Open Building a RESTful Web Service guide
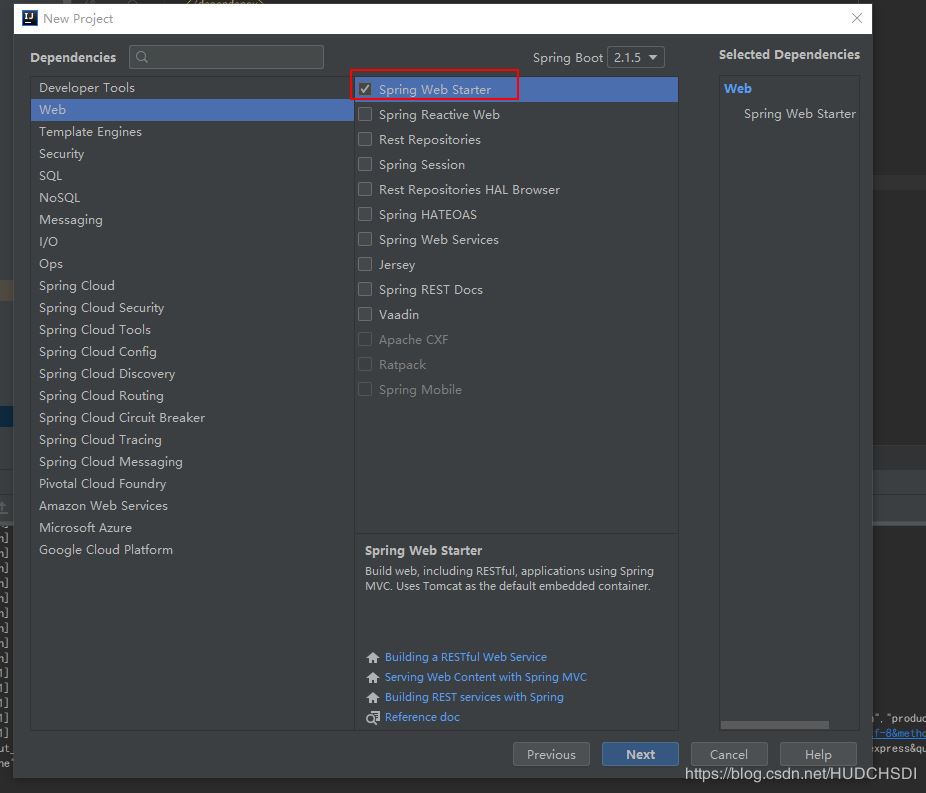This screenshot has height=793, width=926. (465, 657)
